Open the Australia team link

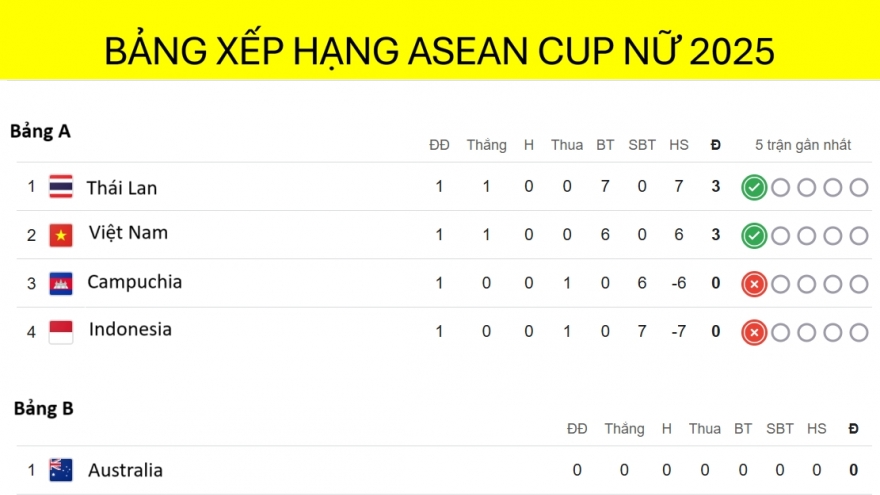[x=125, y=470]
